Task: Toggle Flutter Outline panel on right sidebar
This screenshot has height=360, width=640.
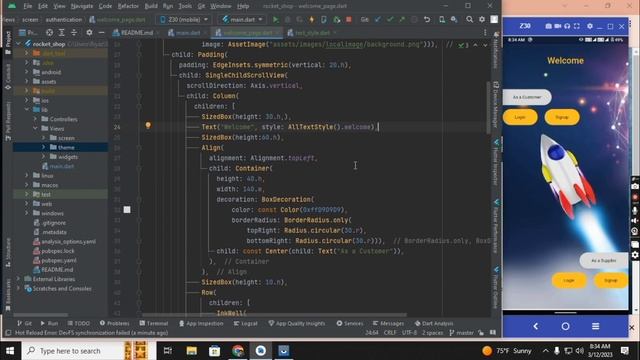Action: coord(496,288)
